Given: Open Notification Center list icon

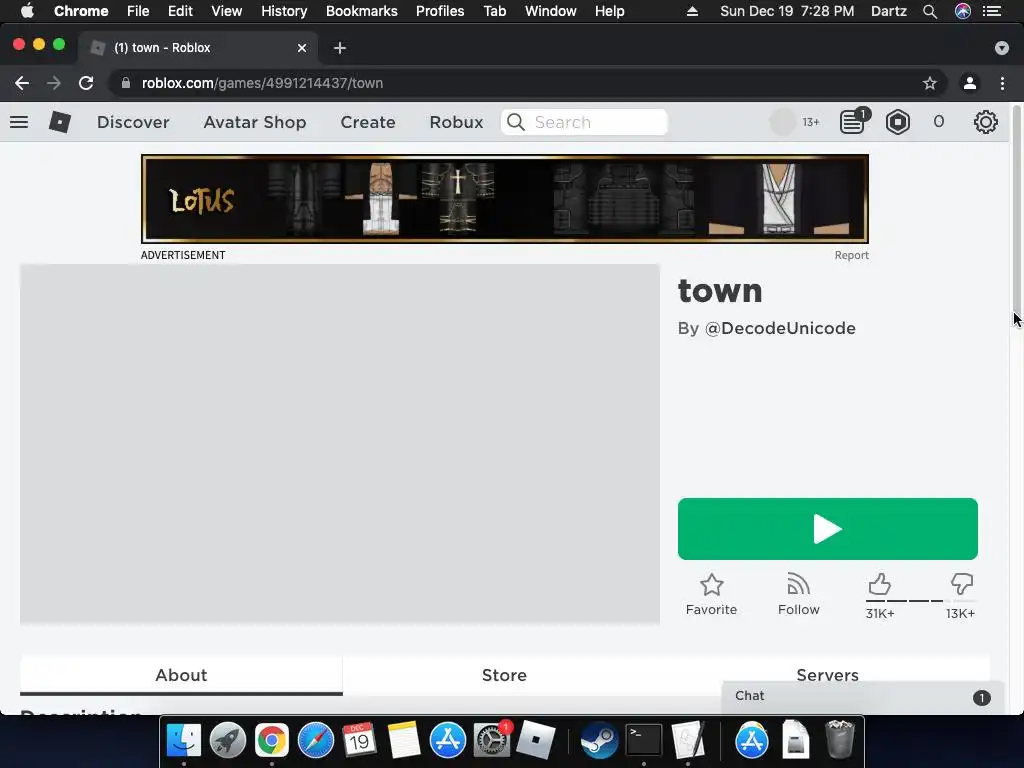Looking at the screenshot, I should (x=992, y=11).
